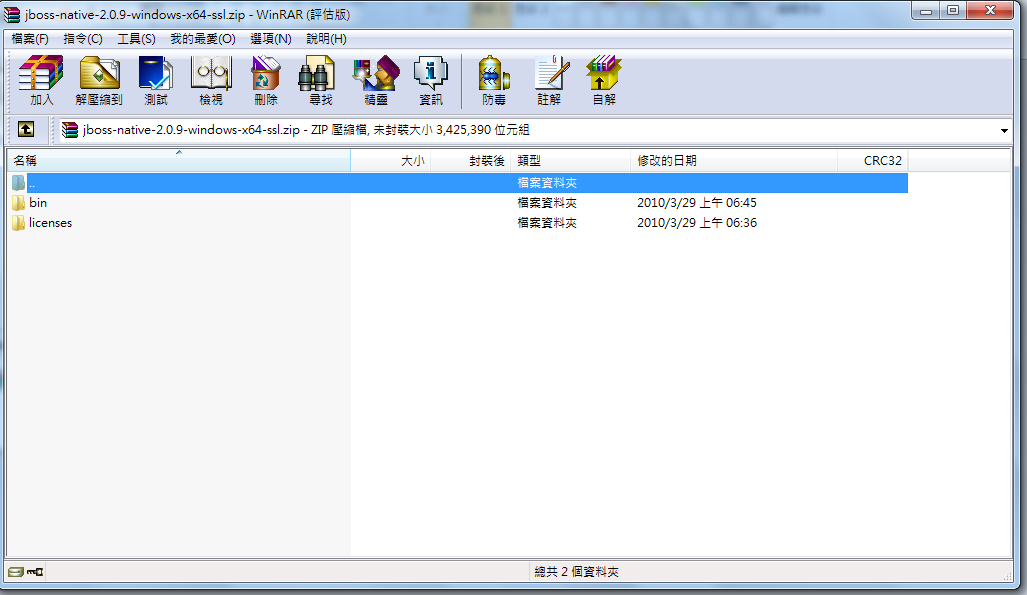Click the licenses folder icon
Viewport: 1027px width, 595px height.
(x=18, y=223)
